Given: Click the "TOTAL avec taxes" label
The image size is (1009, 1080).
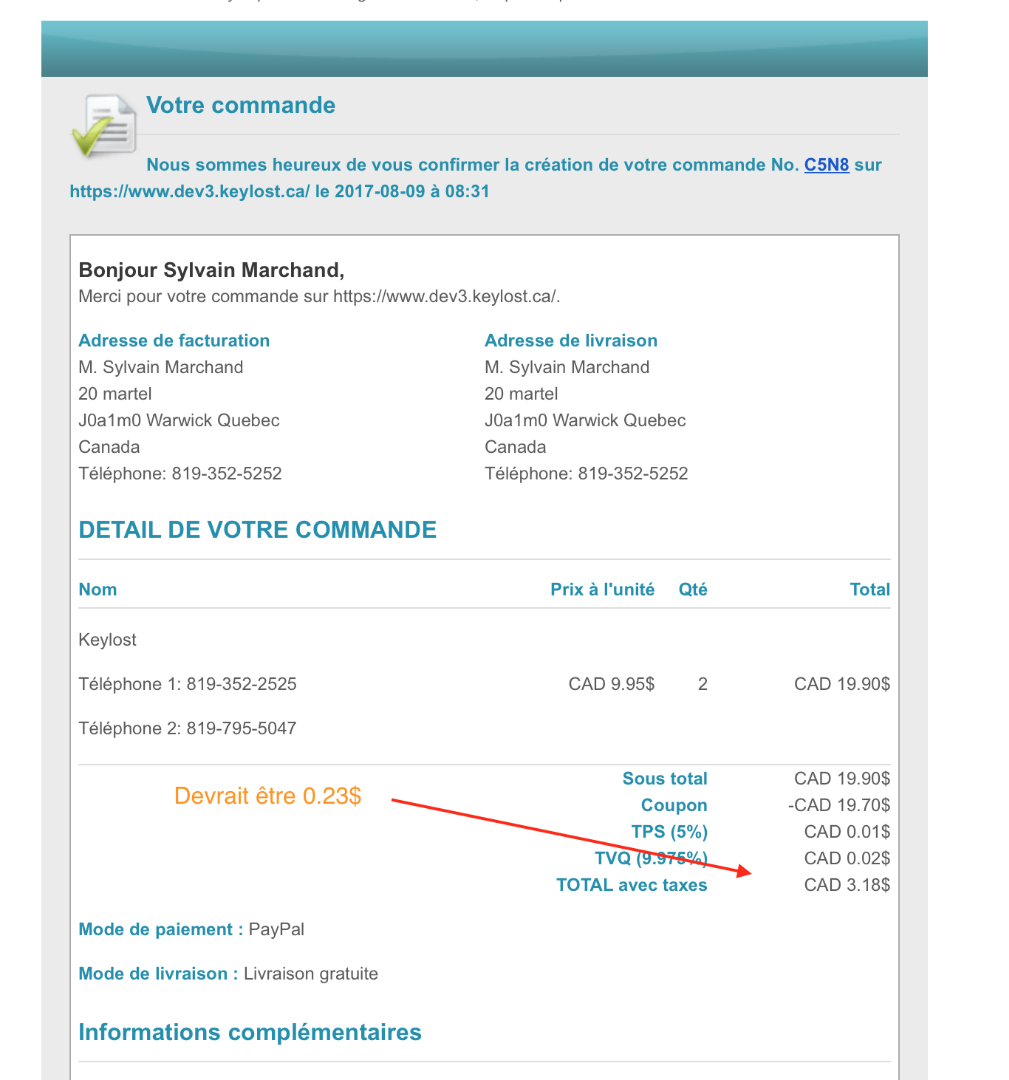Looking at the screenshot, I should 631,885.
